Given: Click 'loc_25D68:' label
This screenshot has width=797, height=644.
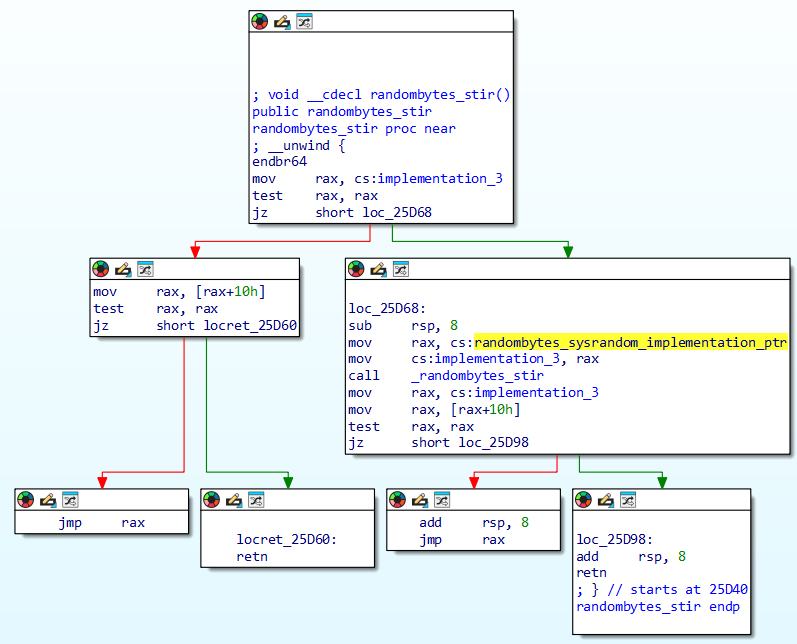Looking at the screenshot, I should (387, 309).
